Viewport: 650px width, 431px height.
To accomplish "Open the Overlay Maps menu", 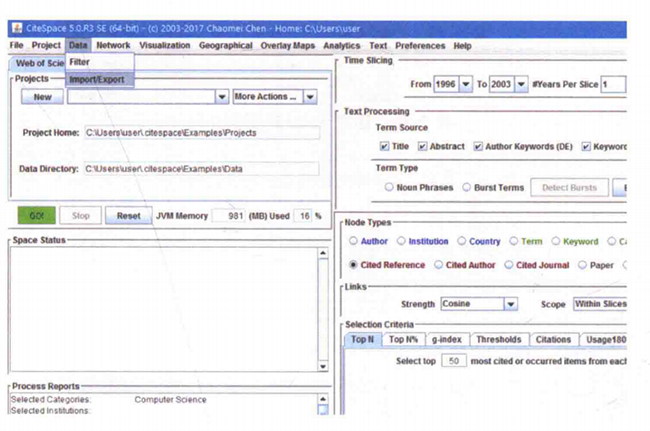I will (288, 46).
